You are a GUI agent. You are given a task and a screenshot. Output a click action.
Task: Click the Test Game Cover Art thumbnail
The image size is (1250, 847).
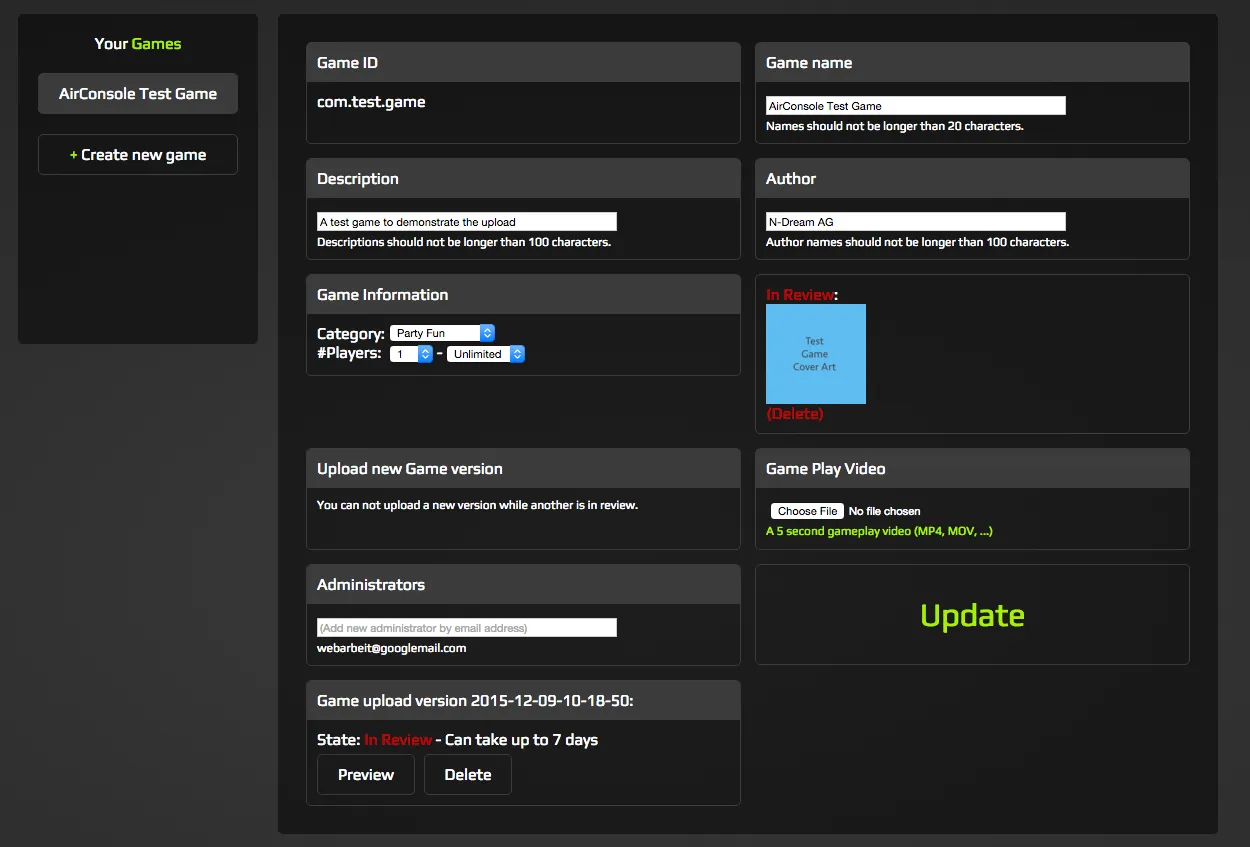816,354
